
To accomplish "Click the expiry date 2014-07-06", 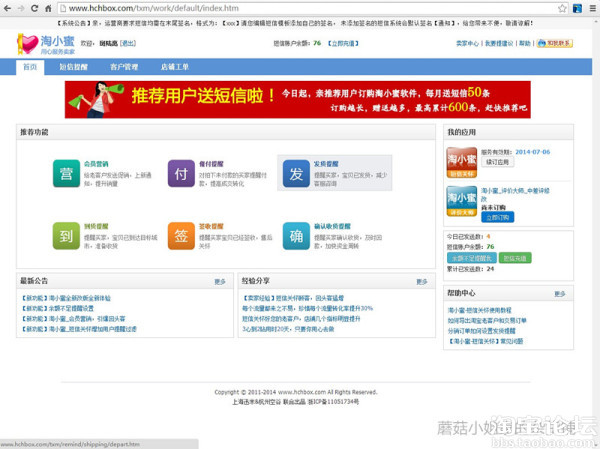I will coord(533,152).
